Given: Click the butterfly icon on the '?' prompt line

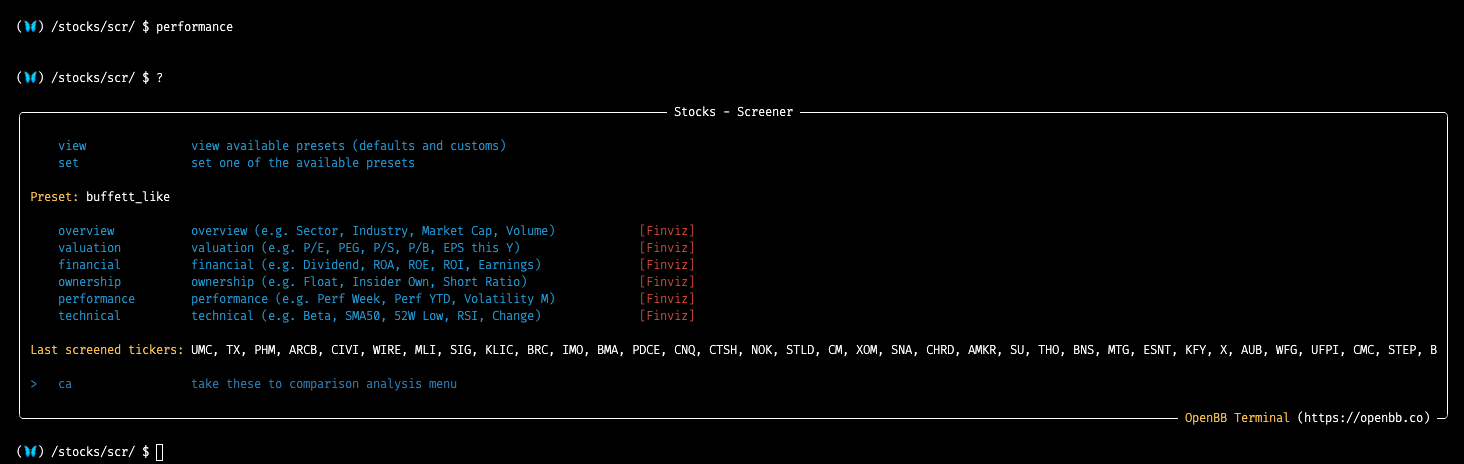Looking at the screenshot, I should (30, 77).
